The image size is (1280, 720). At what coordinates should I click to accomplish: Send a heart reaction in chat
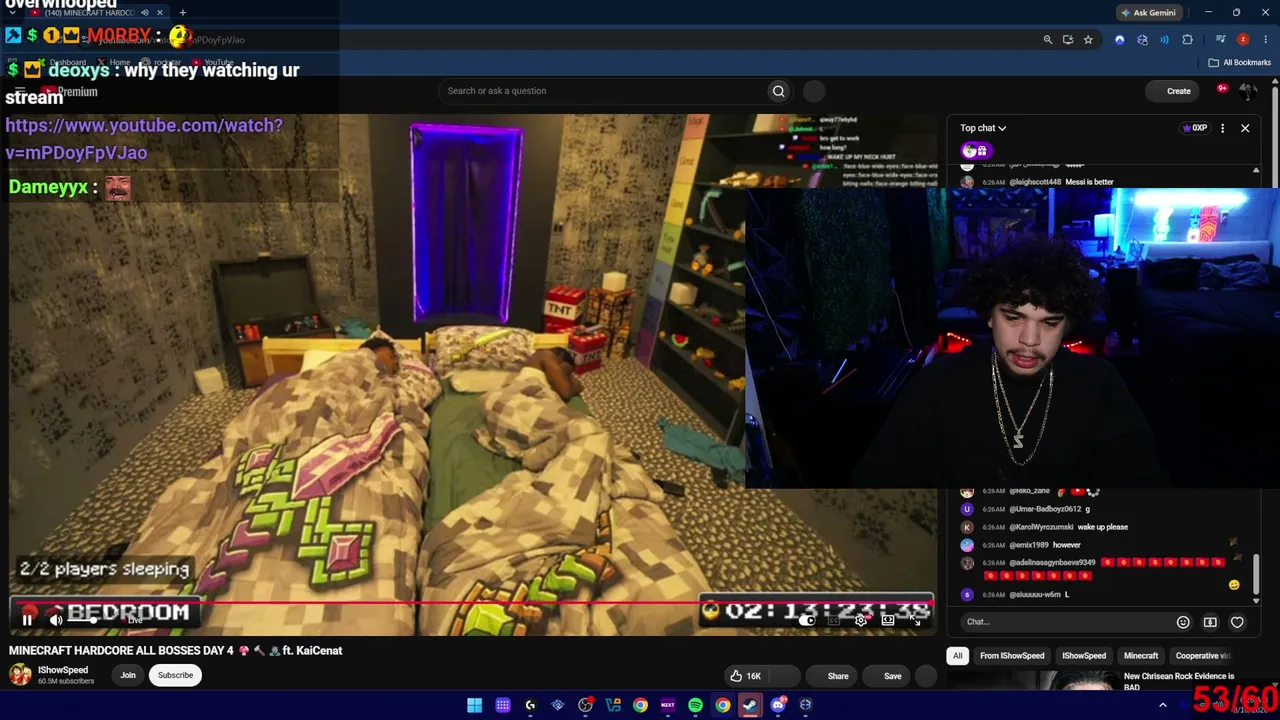pos(1237,622)
